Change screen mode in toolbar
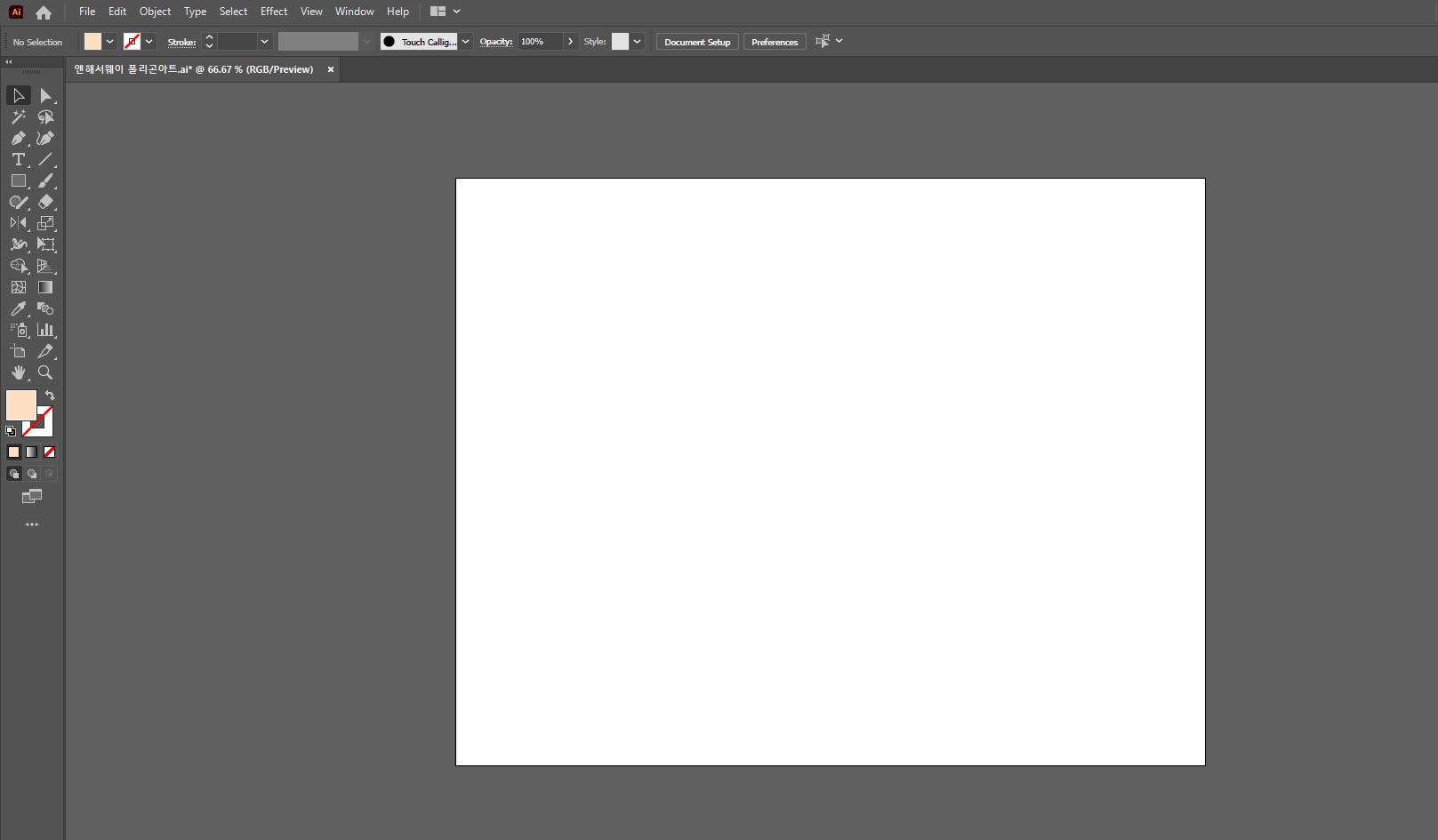The width and height of the screenshot is (1438, 840). pos(32,496)
